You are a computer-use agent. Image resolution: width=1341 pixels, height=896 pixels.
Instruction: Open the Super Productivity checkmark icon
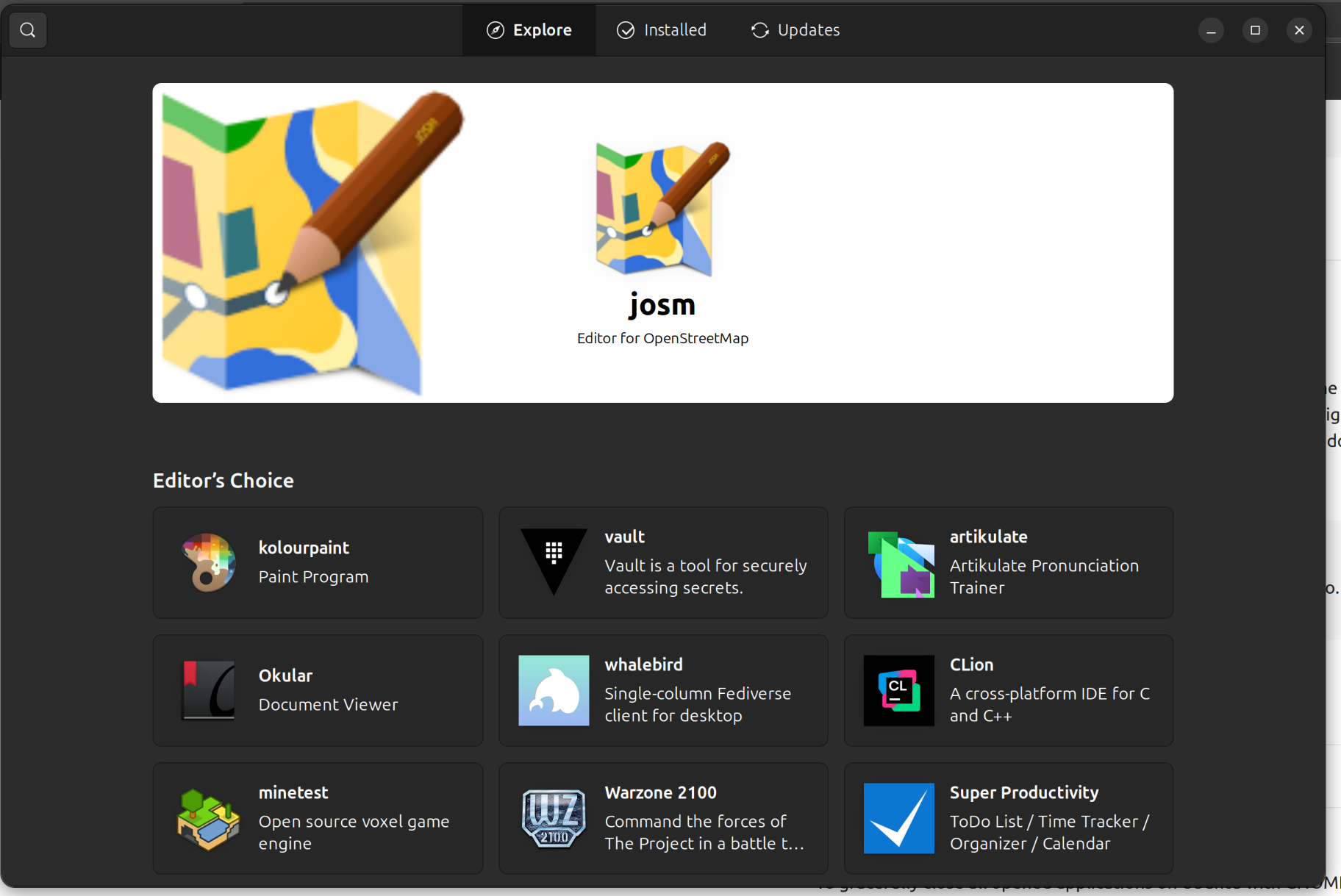898,818
